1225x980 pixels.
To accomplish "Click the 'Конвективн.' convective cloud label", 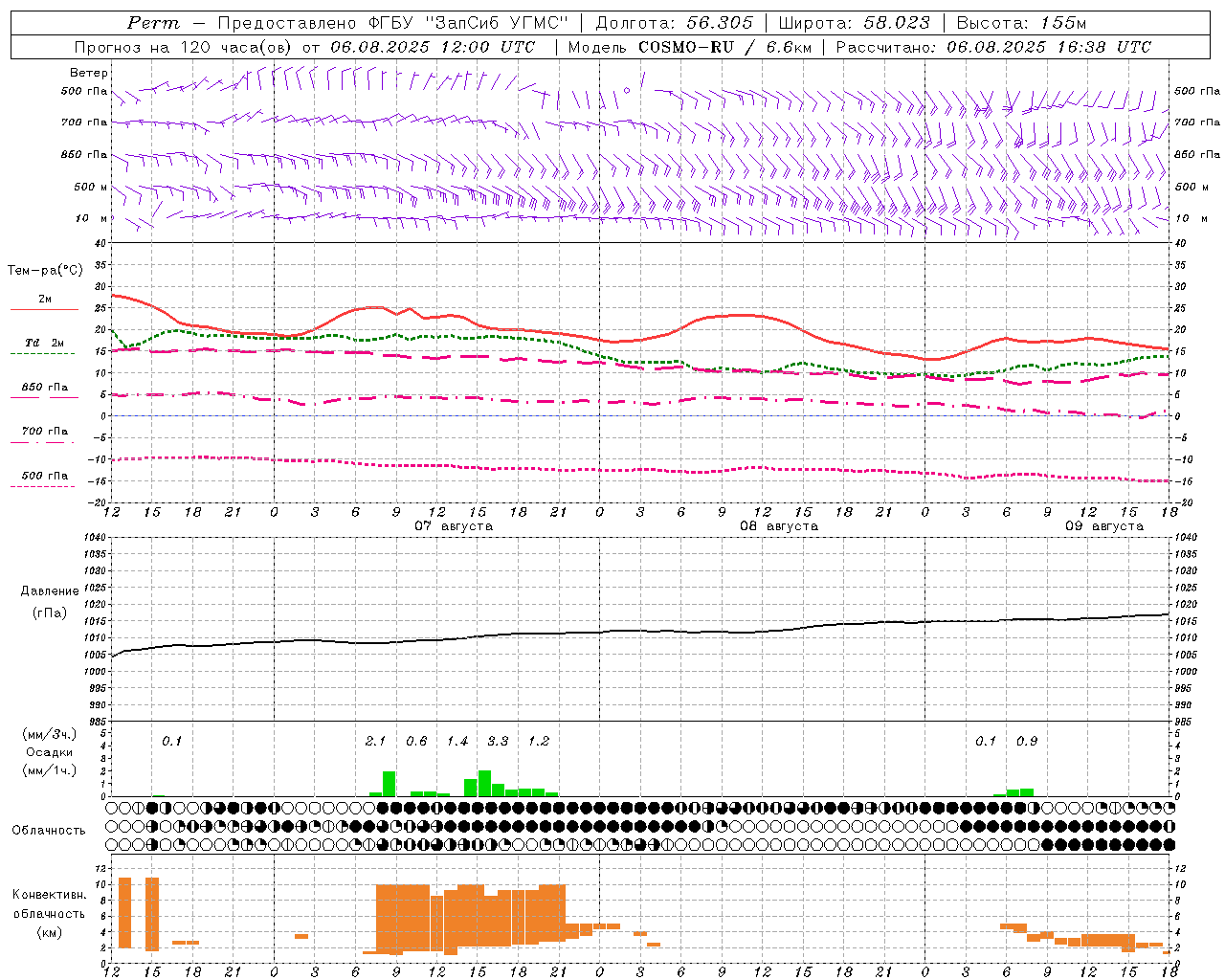I will click(49, 895).
